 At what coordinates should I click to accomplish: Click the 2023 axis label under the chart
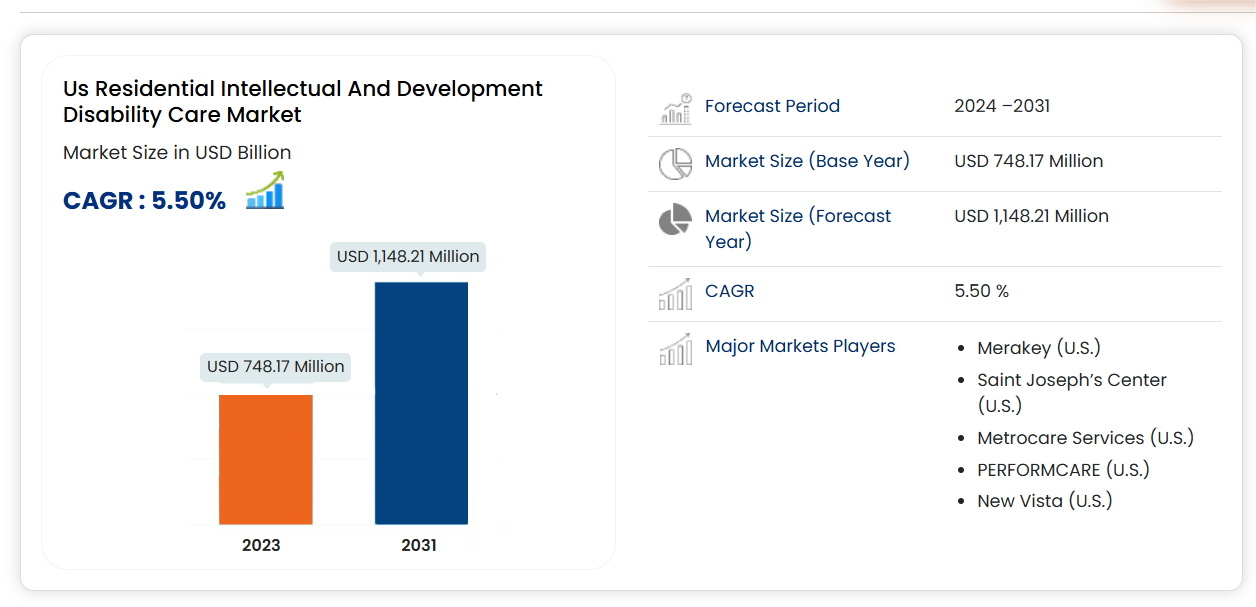pos(261,546)
